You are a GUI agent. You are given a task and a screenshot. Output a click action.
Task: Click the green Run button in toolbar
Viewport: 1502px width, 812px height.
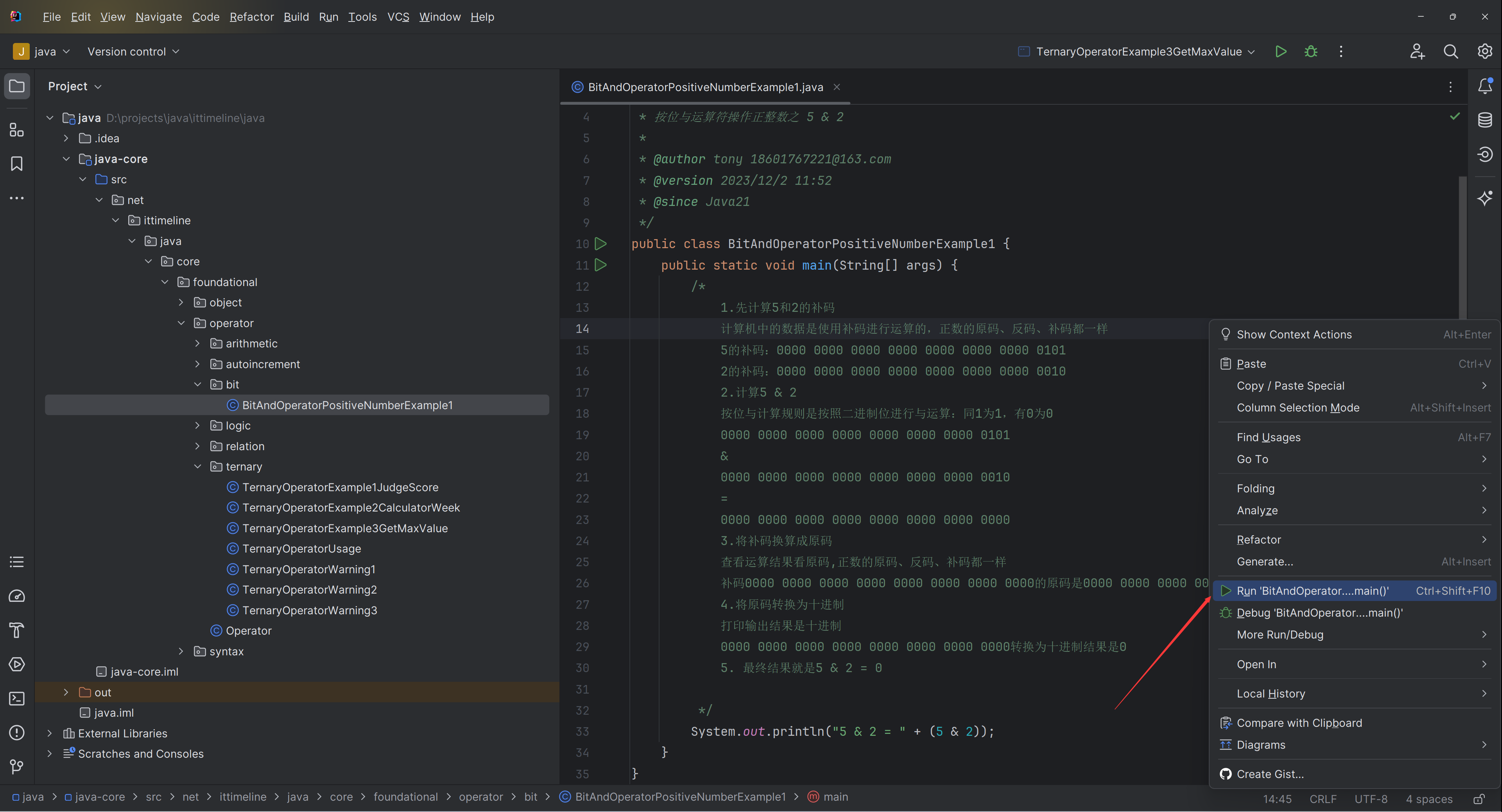pos(1280,51)
